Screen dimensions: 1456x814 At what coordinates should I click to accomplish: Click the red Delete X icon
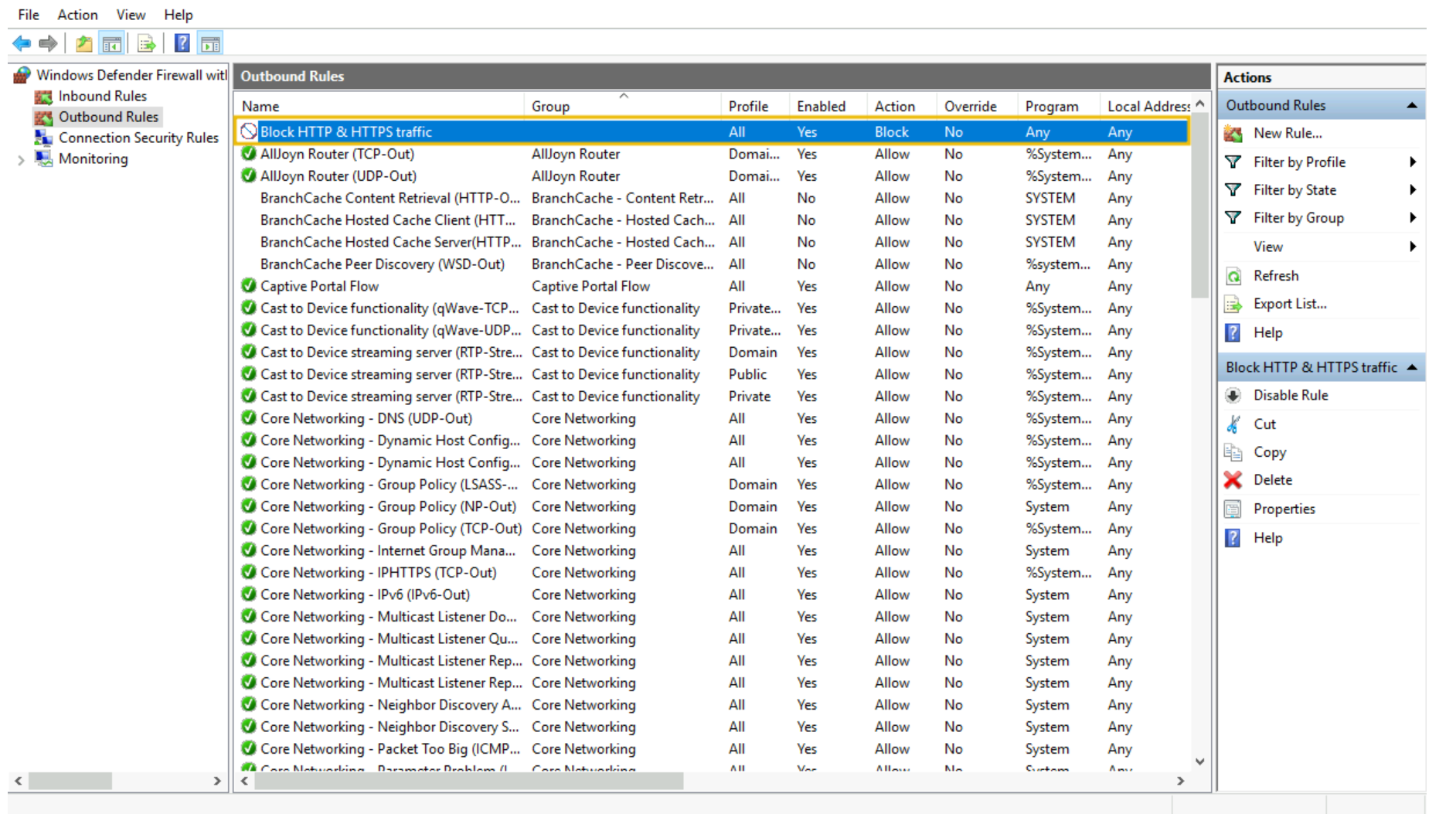click(x=1233, y=480)
